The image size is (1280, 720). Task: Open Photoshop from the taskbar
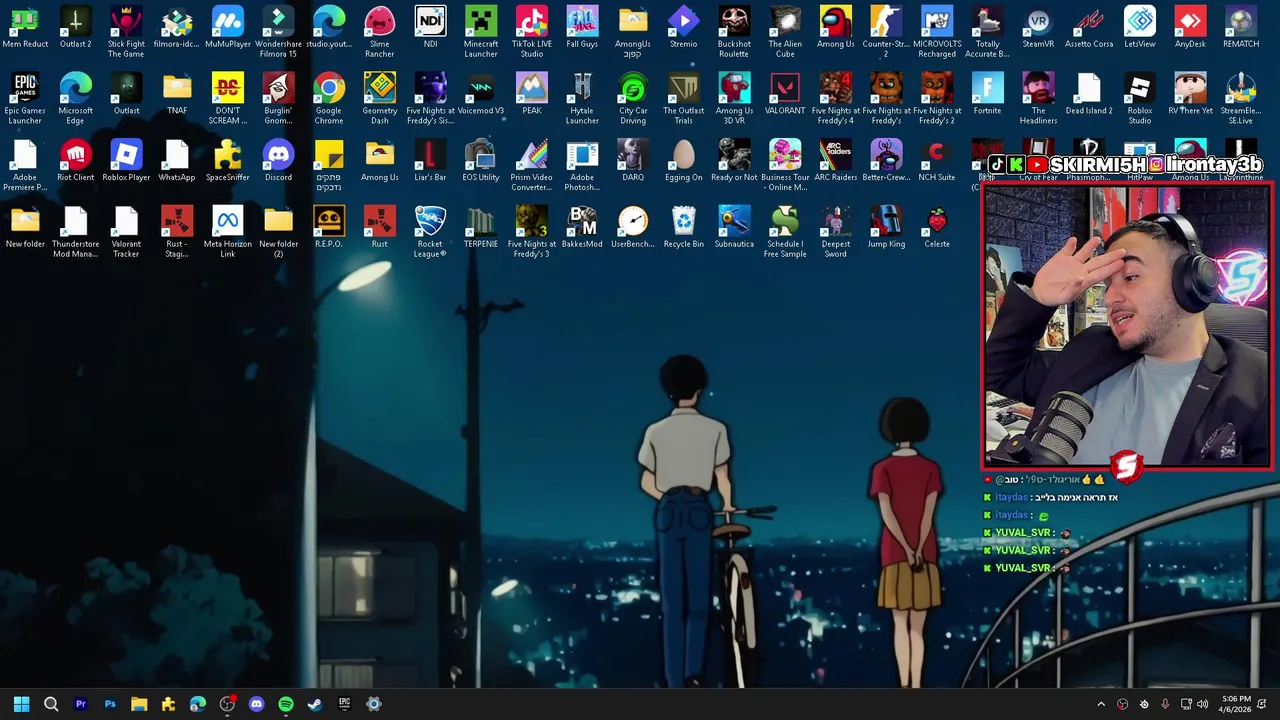tap(110, 704)
